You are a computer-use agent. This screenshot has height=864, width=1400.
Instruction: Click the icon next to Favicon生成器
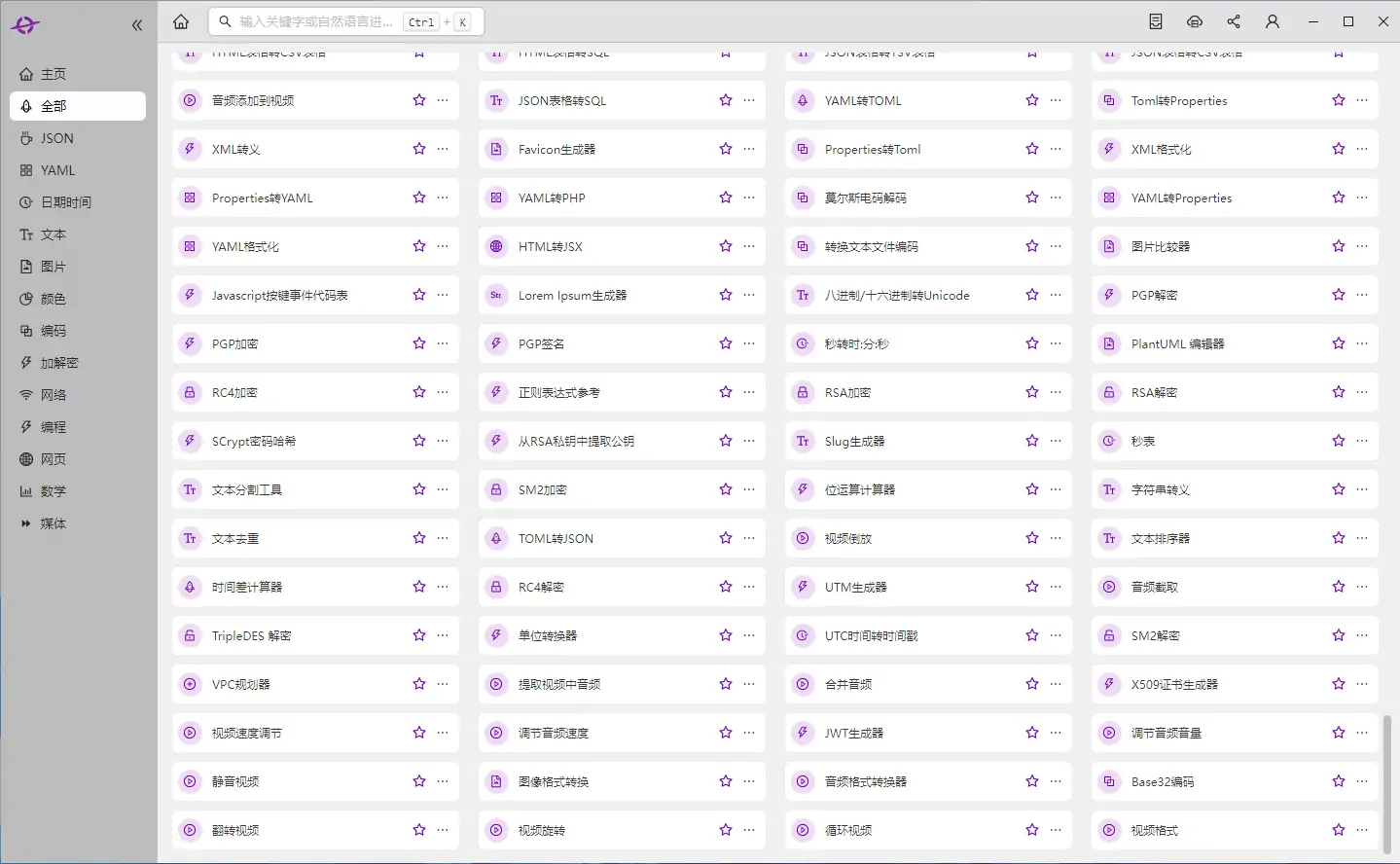pyautogui.click(x=496, y=150)
